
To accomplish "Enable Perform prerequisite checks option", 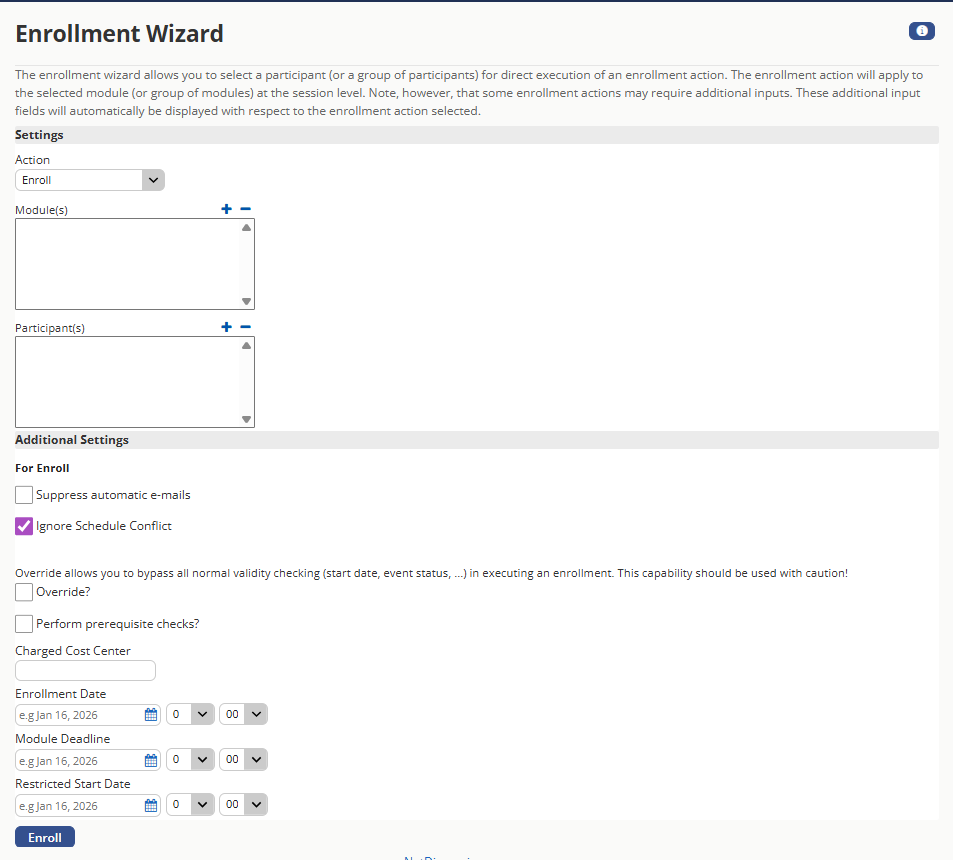I will (24, 624).
